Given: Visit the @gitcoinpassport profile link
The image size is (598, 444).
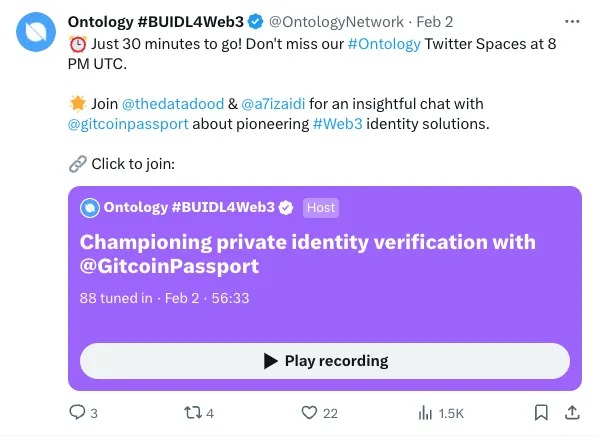Looking at the screenshot, I should [x=128, y=124].
